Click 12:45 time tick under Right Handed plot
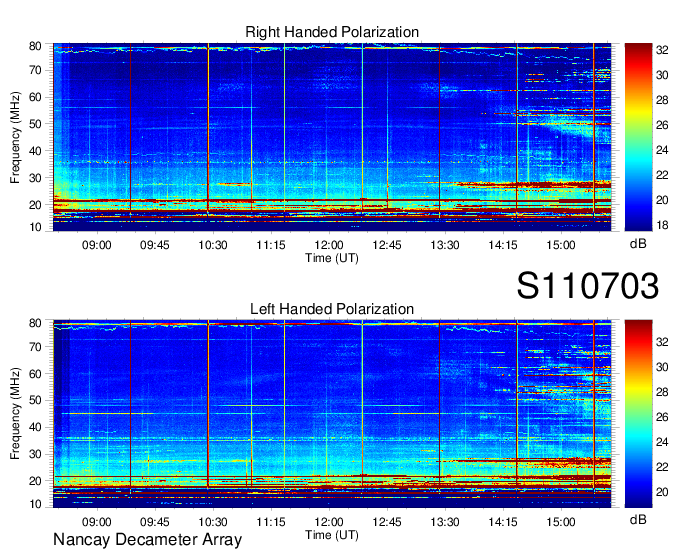Image resolution: width=680 pixels, height=552 pixels. pos(387,245)
